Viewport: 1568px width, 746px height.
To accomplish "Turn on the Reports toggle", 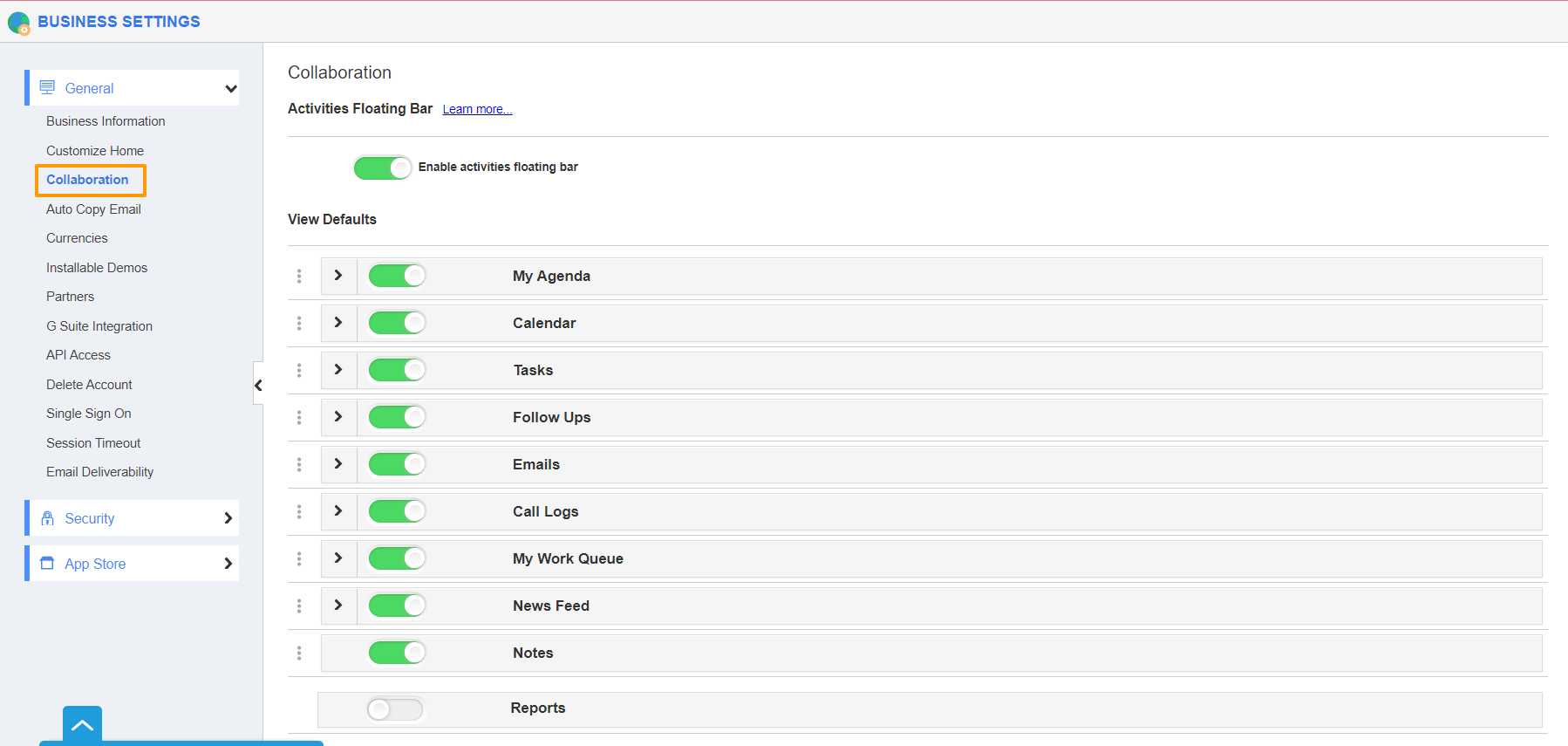I will click(395, 708).
